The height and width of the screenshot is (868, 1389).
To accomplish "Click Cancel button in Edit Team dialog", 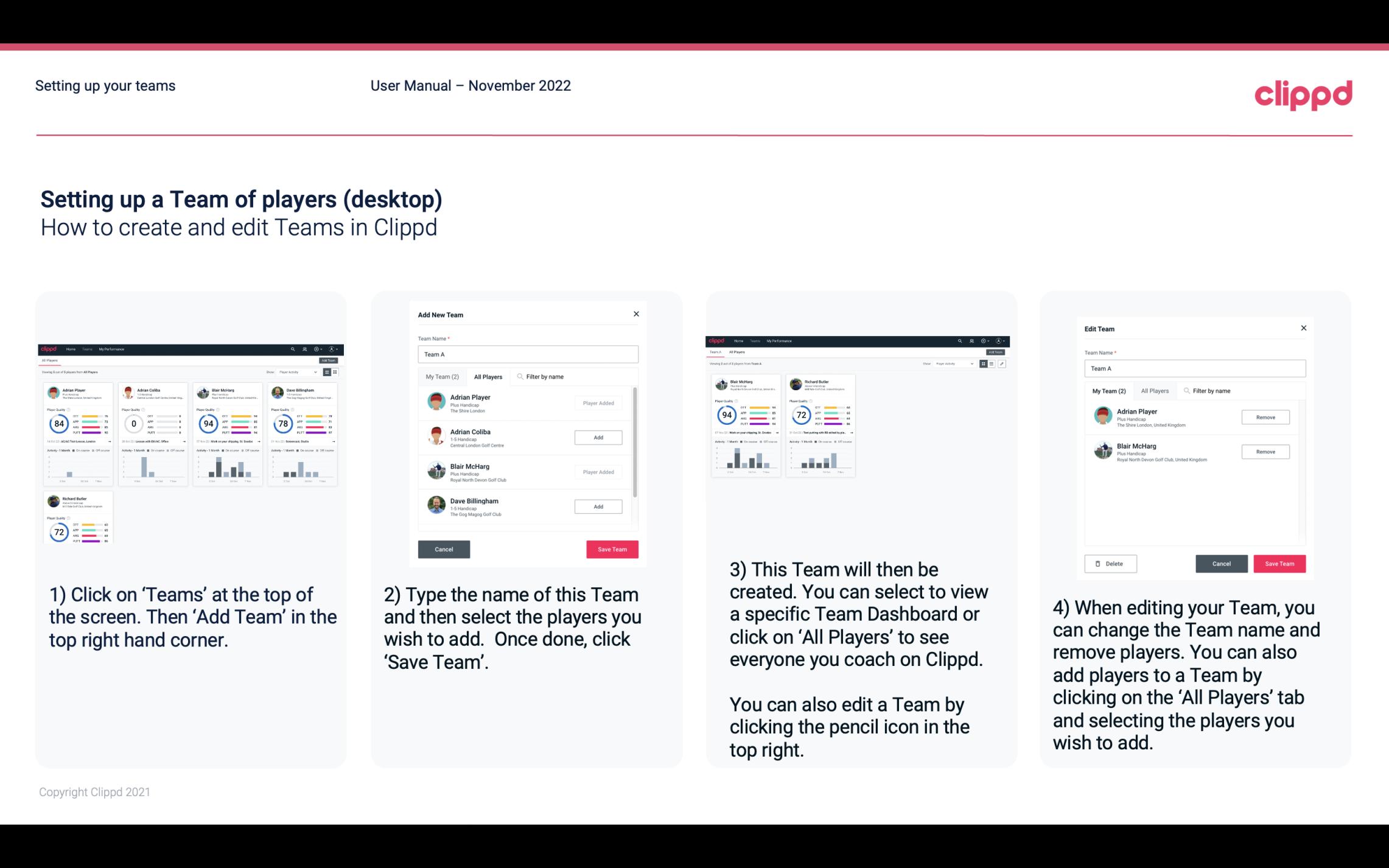I will click(1221, 563).
